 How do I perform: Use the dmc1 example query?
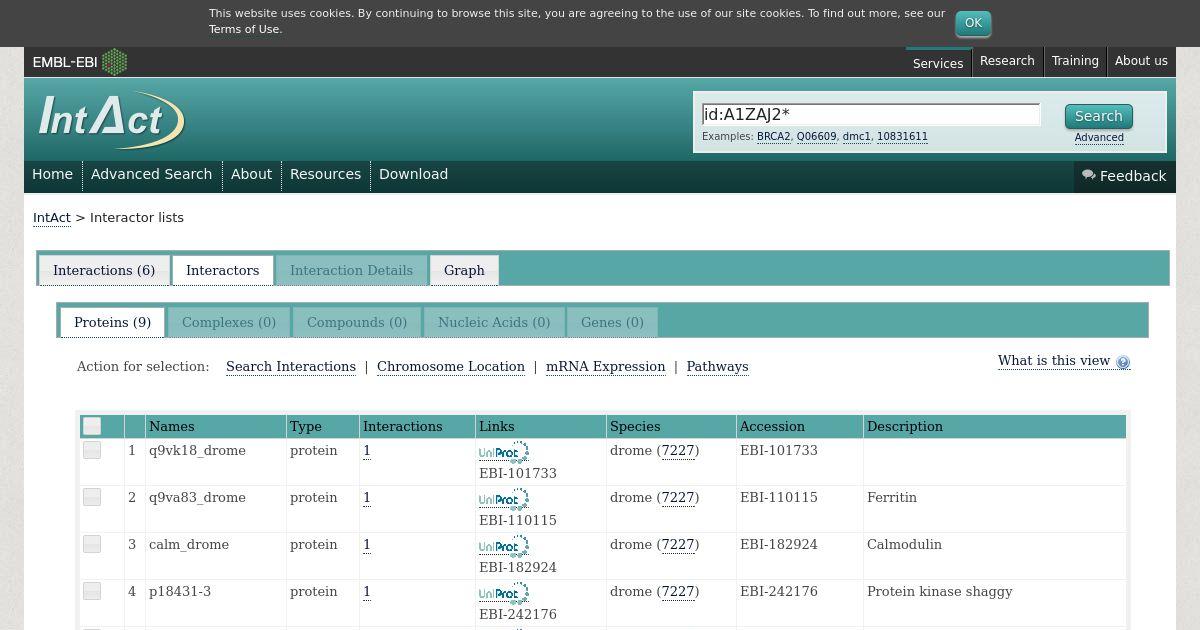click(856, 137)
